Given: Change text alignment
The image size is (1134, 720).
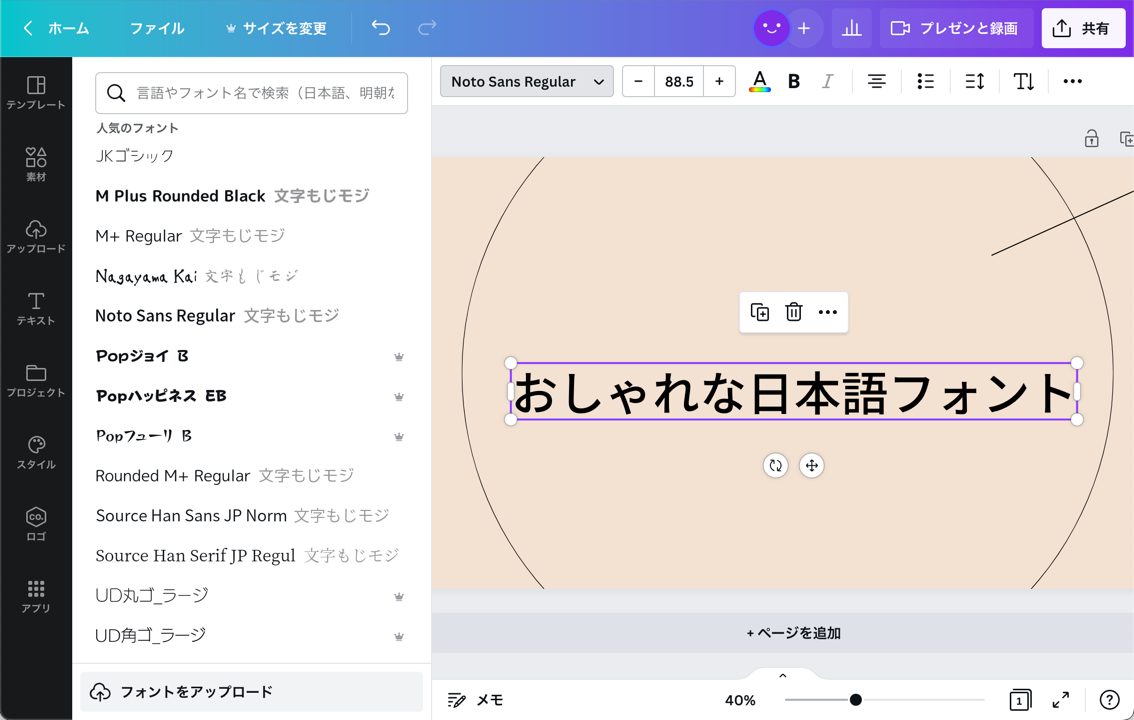Looking at the screenshot, I should point(877,82).
